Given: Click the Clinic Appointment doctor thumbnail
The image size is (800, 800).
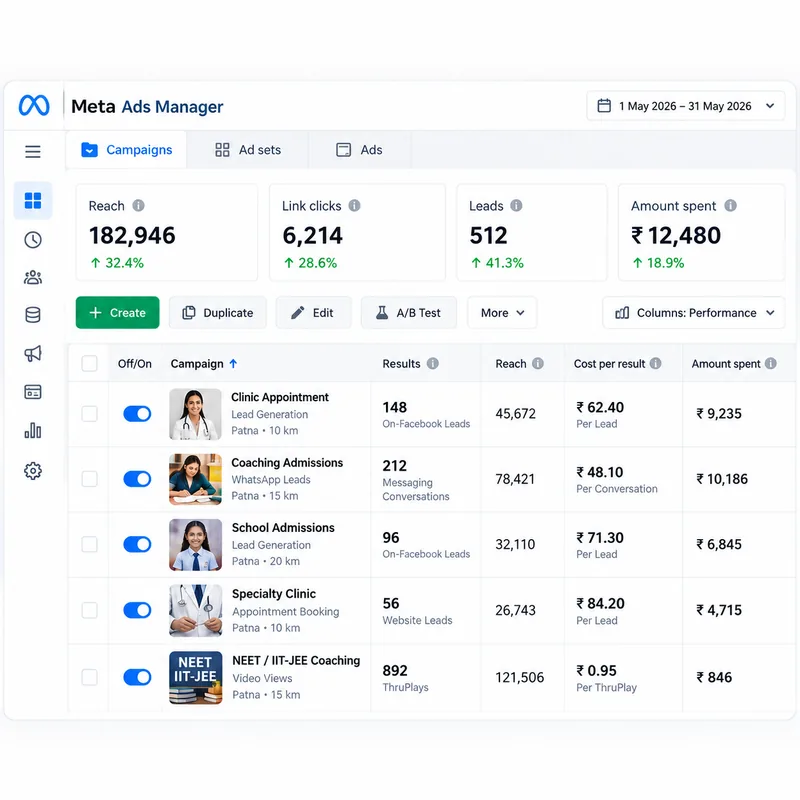Looking at the screenshot, I should click(x=195, y=414).
